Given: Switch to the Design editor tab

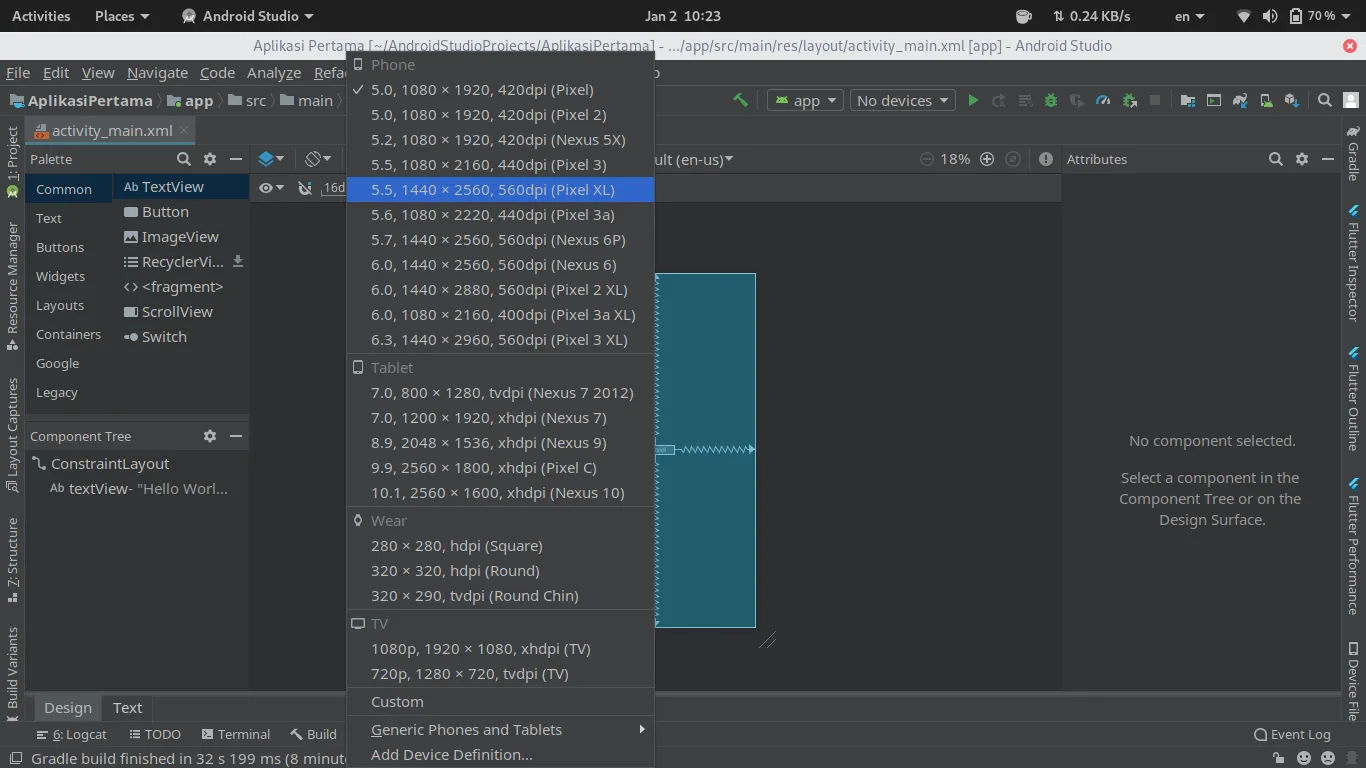Looking at the screenshot, I should [x=68, y=707].
